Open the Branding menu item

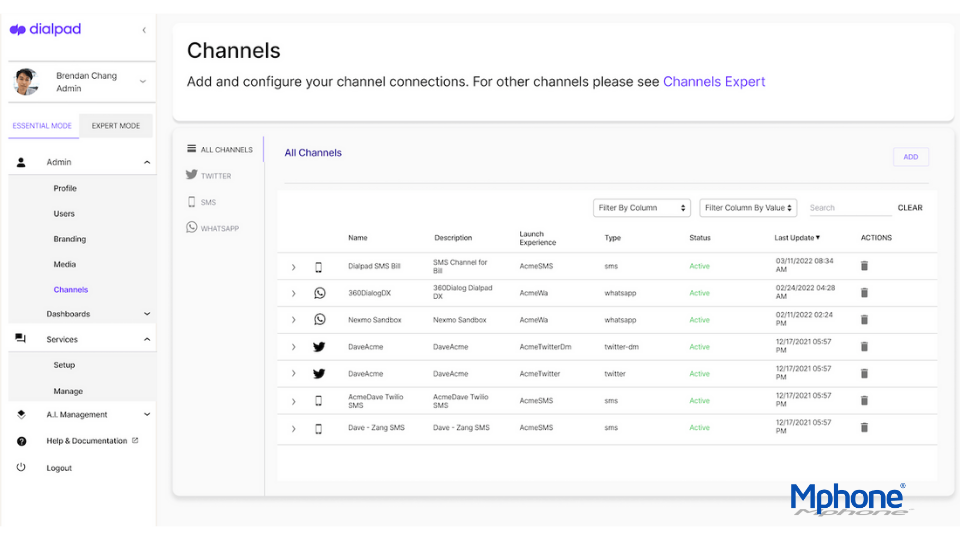[69, 239]
